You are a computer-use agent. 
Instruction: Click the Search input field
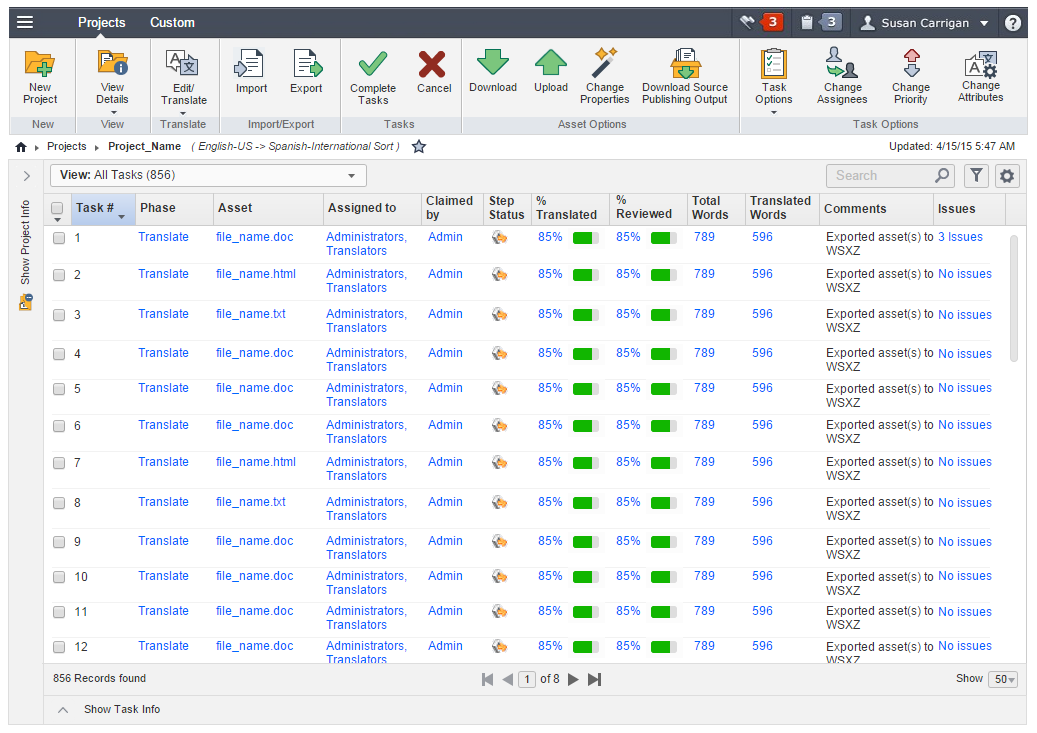[880, 176]
